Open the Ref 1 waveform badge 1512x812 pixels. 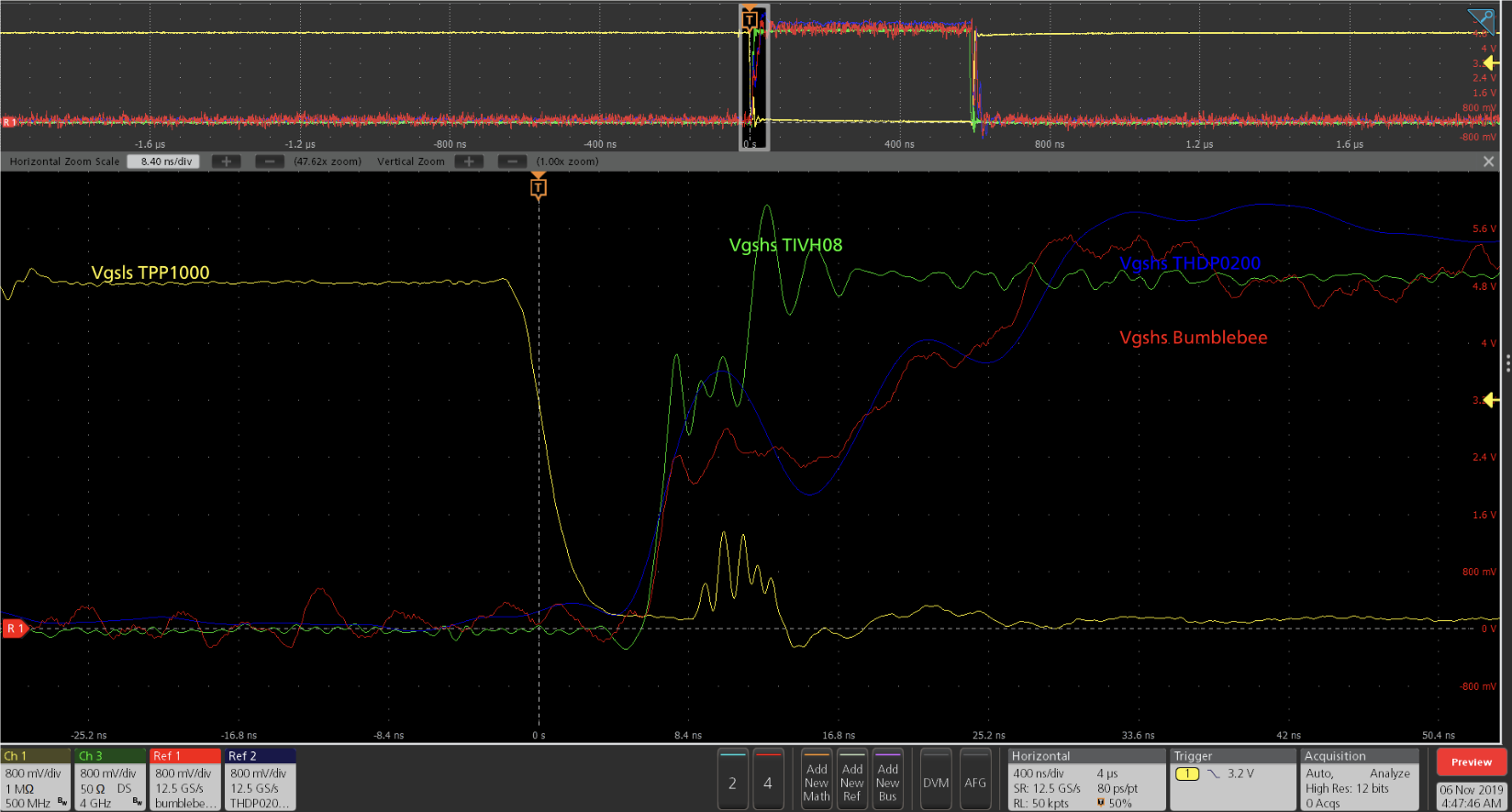[x=185, y=779]
